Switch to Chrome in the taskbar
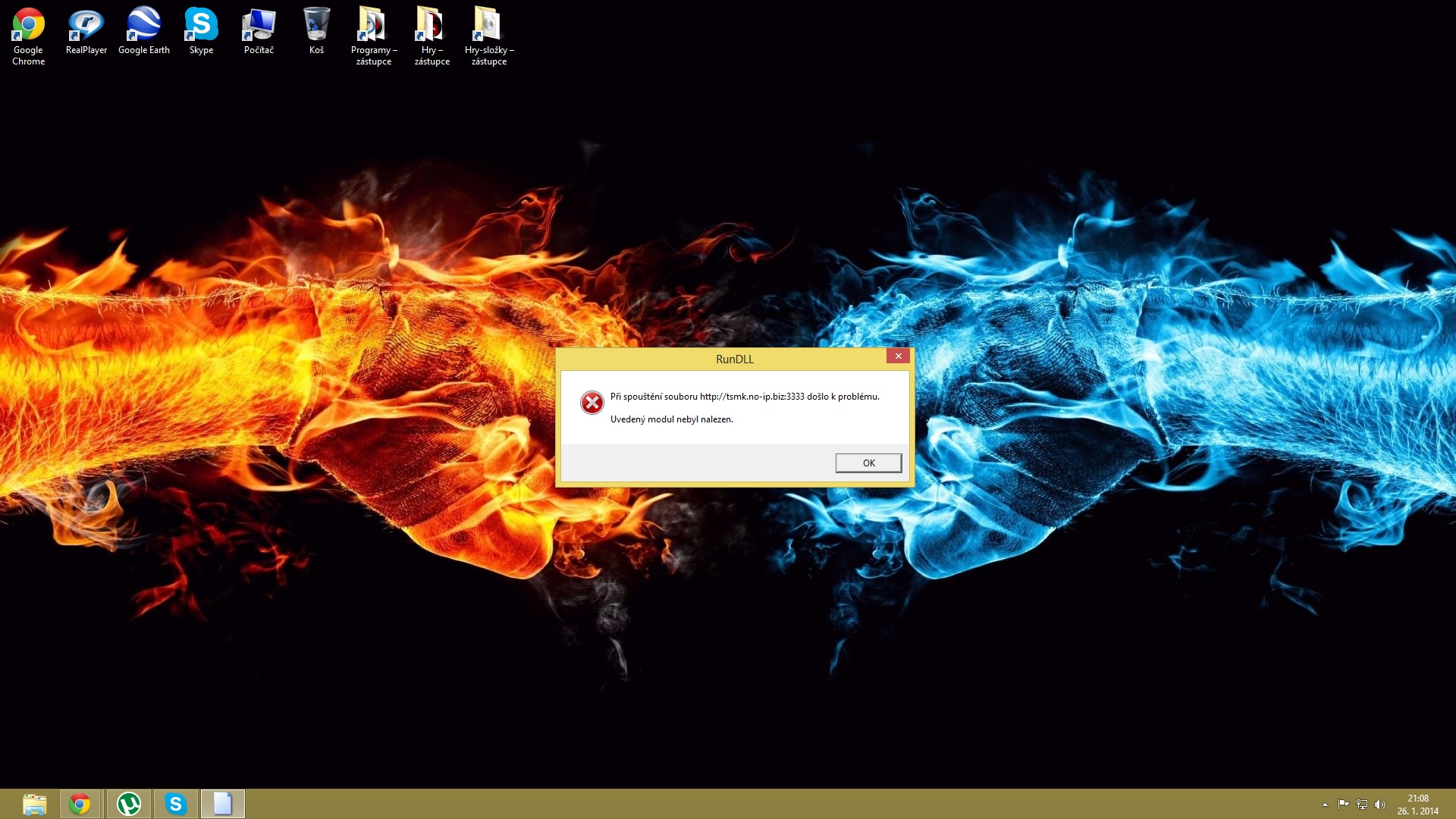The image size is (1456, 819). tap(80, 804)
